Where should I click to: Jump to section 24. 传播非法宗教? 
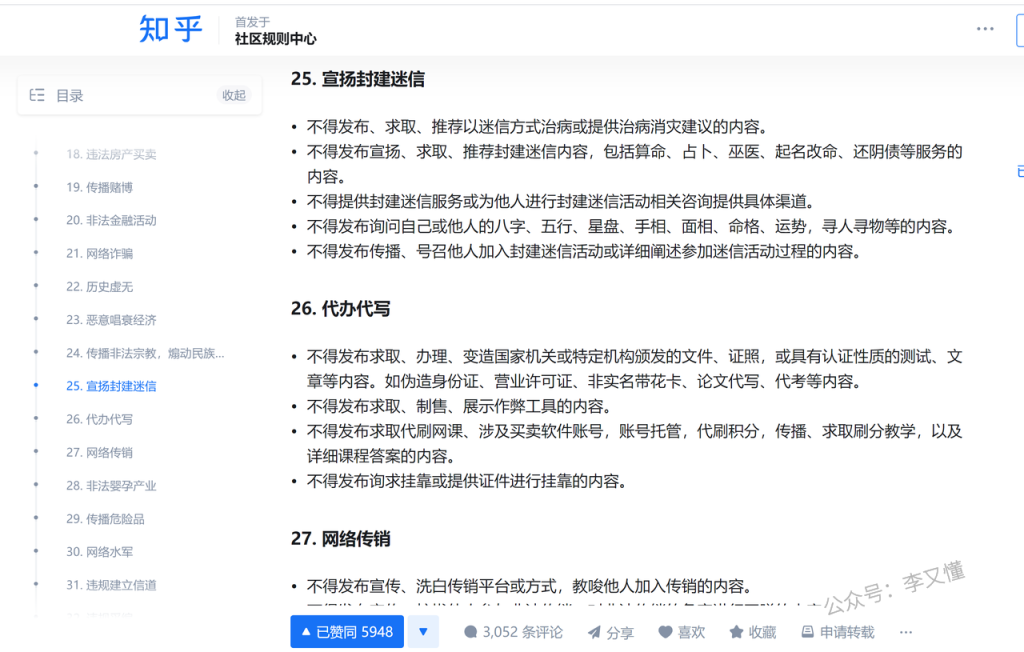tap(145, 353)
